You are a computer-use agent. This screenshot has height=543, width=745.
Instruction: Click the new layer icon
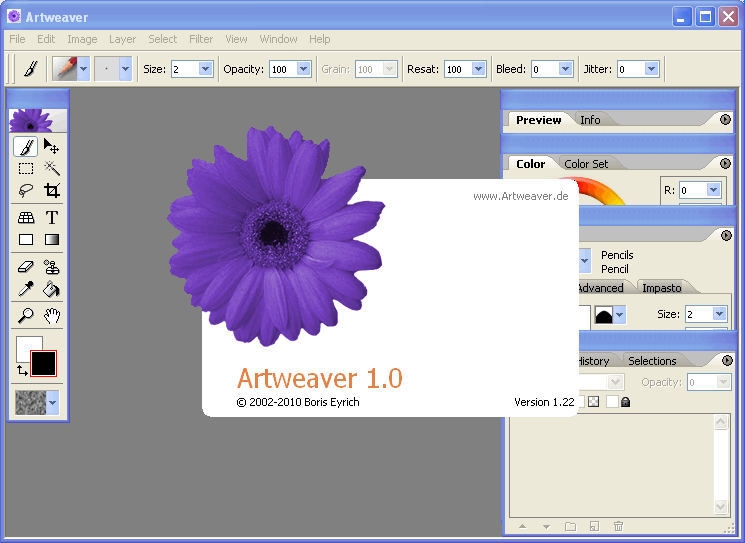[x=594, y=526]
